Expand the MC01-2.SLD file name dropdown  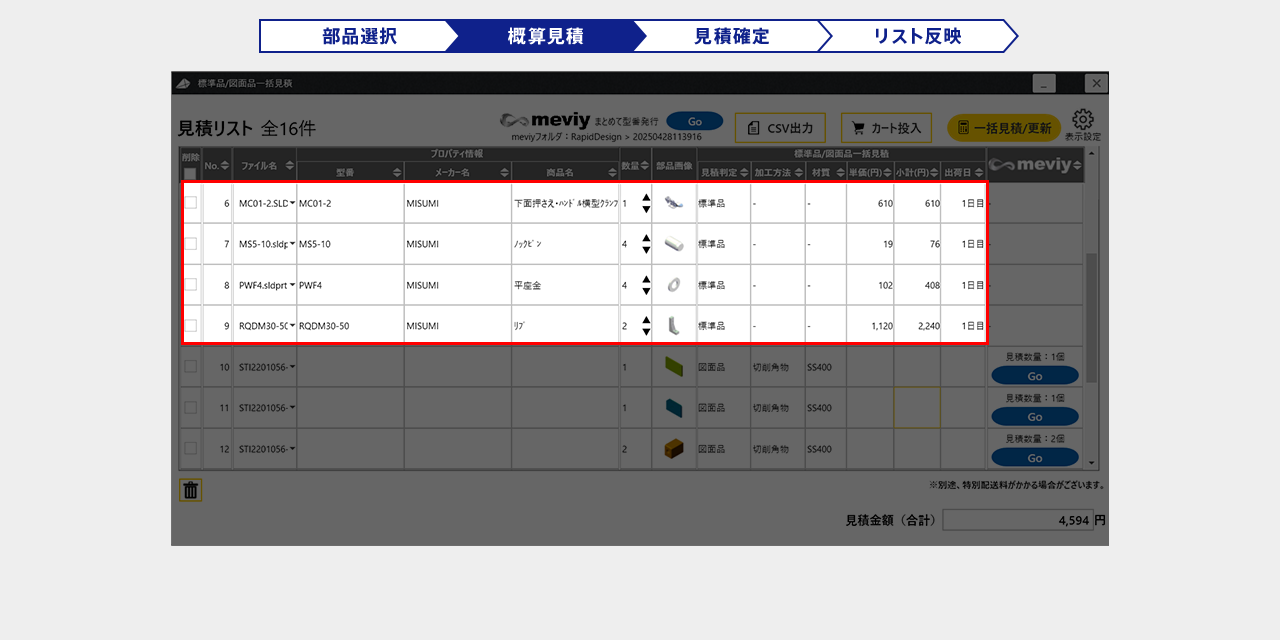click(292, 203)
